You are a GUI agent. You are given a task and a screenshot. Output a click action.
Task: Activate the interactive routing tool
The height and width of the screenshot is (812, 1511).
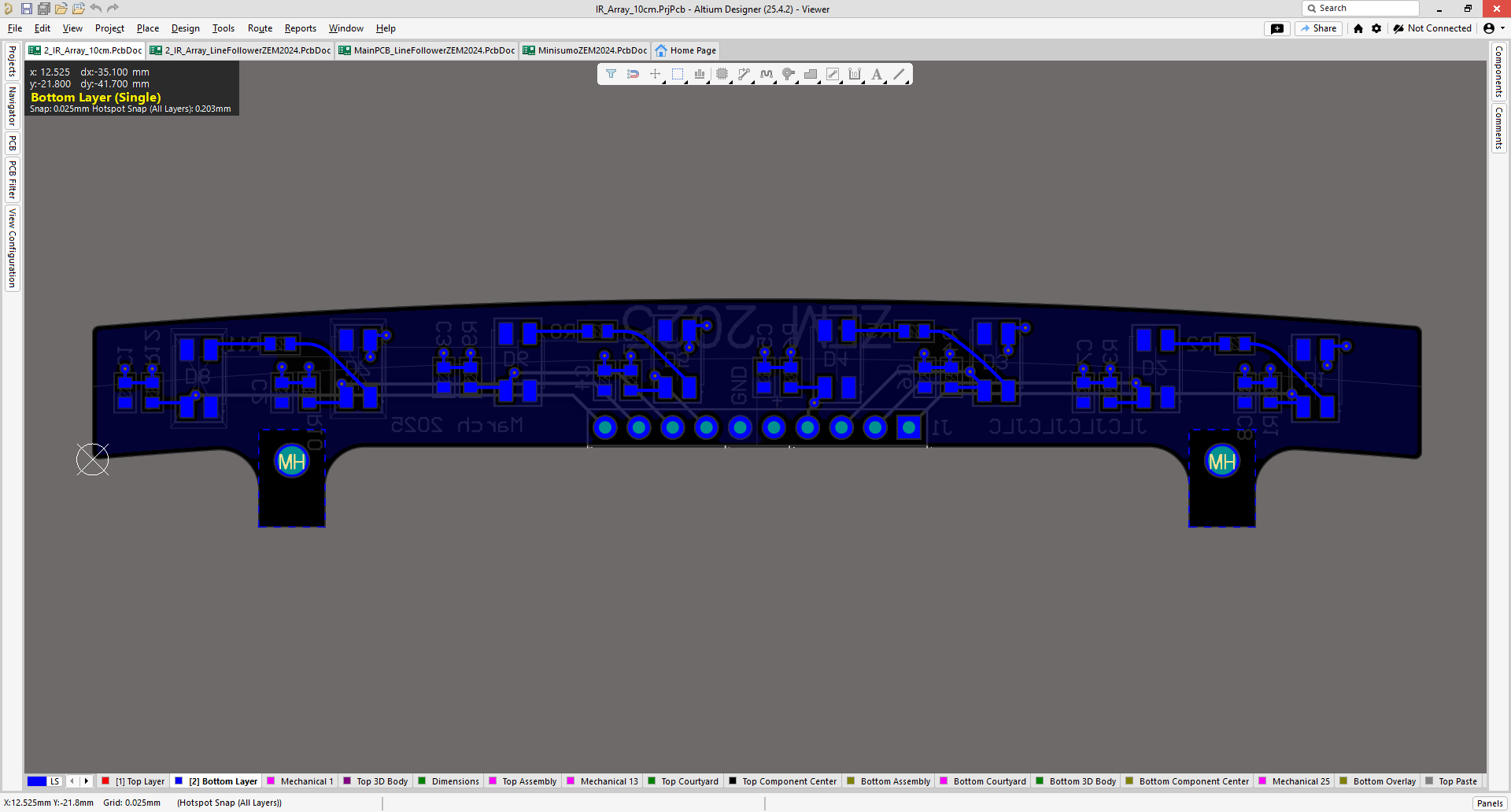pos(744,74)
